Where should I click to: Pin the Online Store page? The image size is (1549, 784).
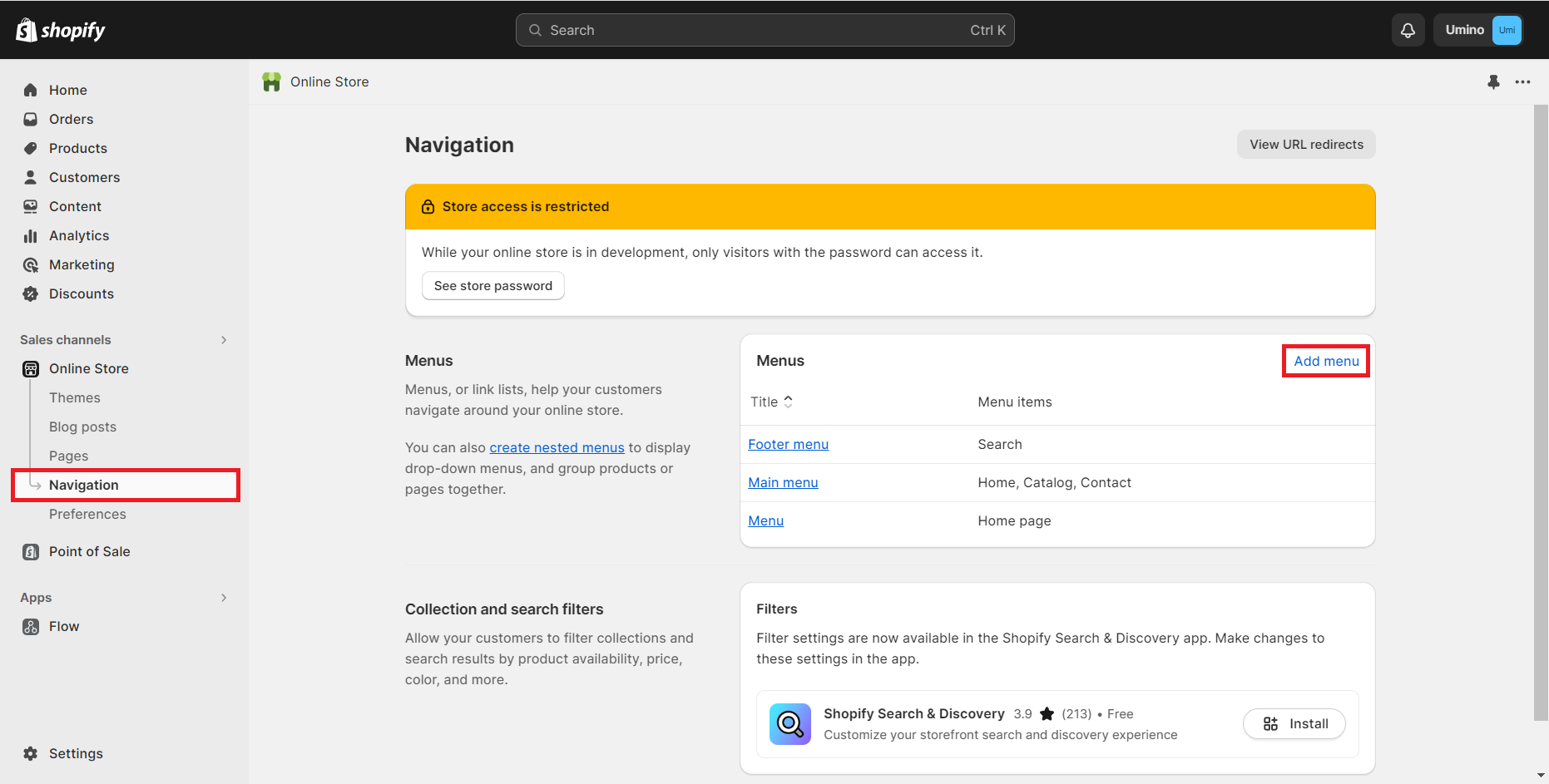1493,81
